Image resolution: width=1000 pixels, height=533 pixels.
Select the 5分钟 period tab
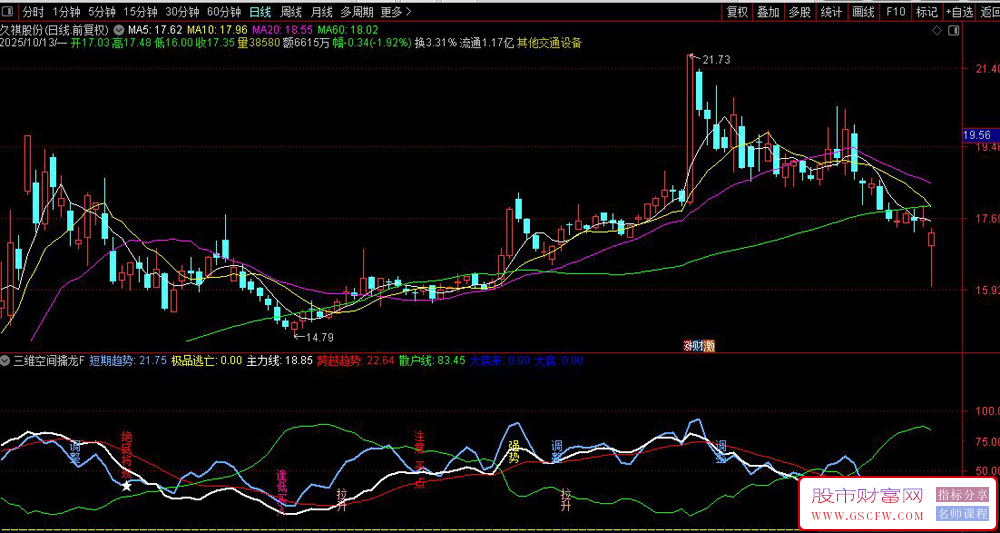(x=102, y=11)
